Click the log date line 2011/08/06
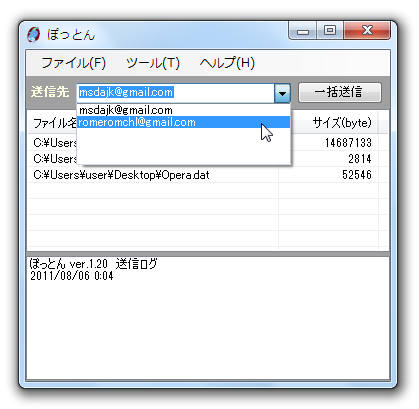Image resolution: width=419 pixels, height=409 pixels. [72, 276]
